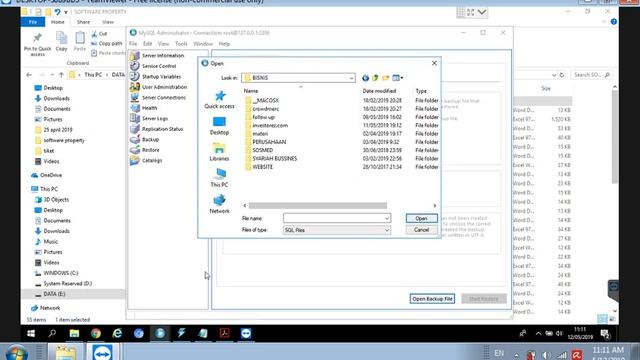Select OneDrive in Explorer navigation pane
The height and width of the screenshot is (360, 640).
point(51,175)
